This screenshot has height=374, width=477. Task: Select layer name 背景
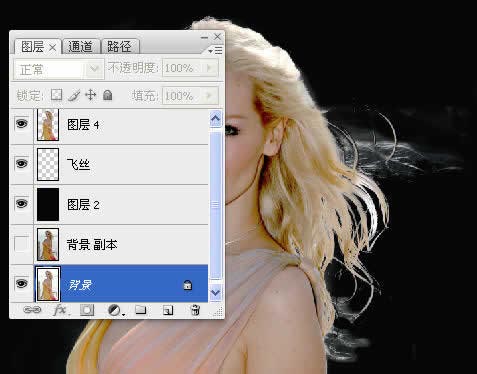point(80,285)
